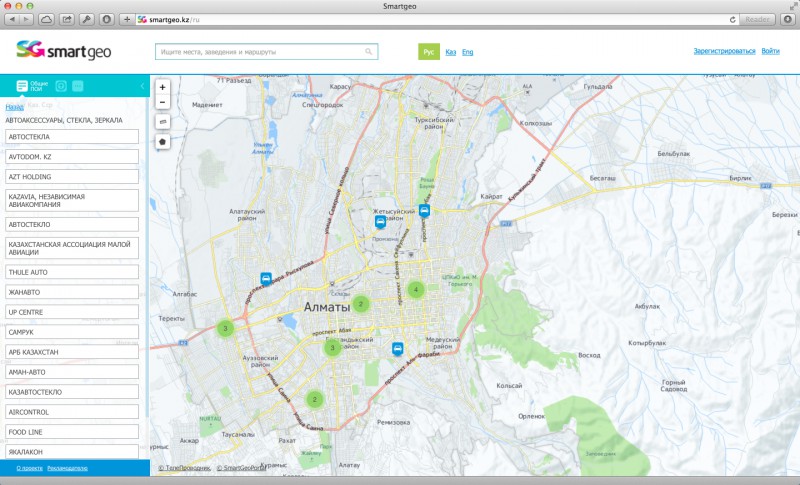This screenshot has width=800, height=485.
Task: Select UP CENTRE in the list
Action: [x=72, y=312]
